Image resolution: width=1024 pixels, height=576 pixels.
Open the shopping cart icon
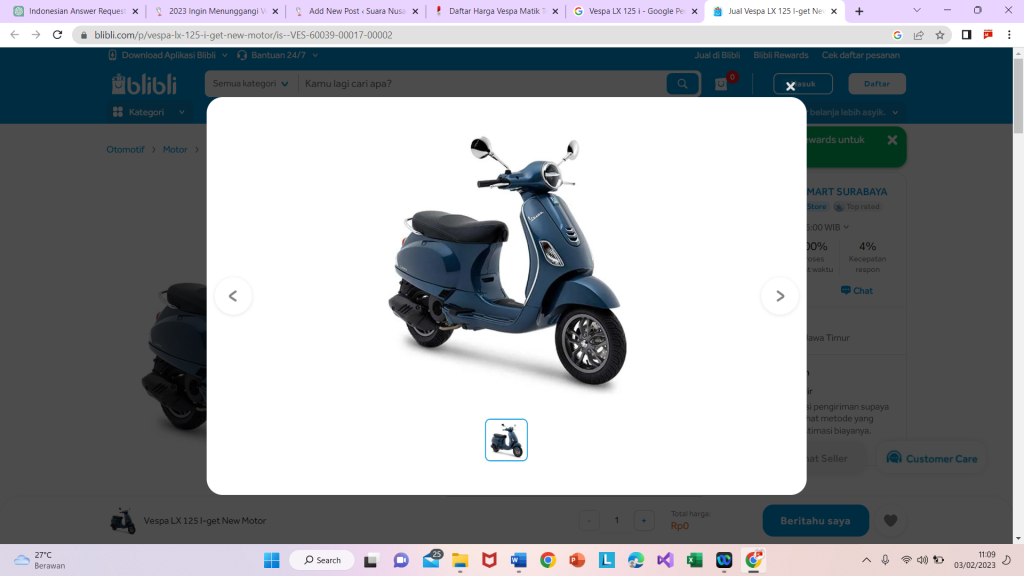pyautogui.click(x=722, y=84)
